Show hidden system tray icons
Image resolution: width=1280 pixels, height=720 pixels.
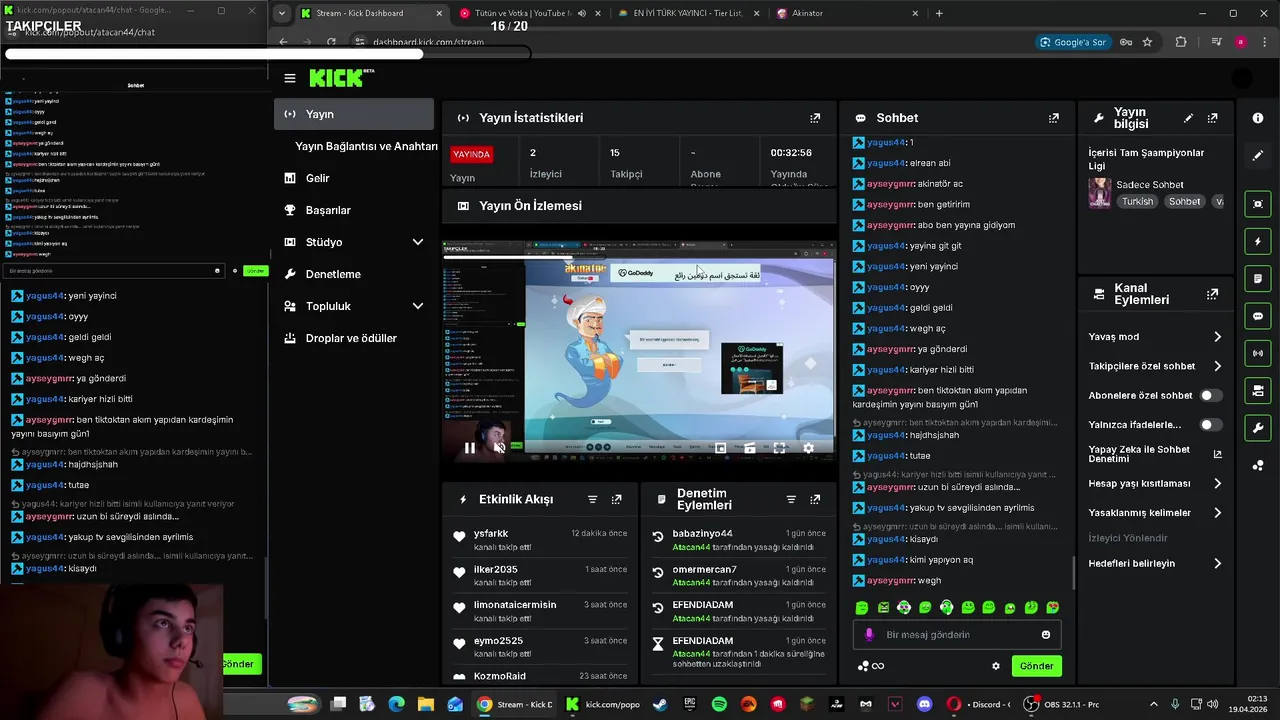tap(1153, 704)
